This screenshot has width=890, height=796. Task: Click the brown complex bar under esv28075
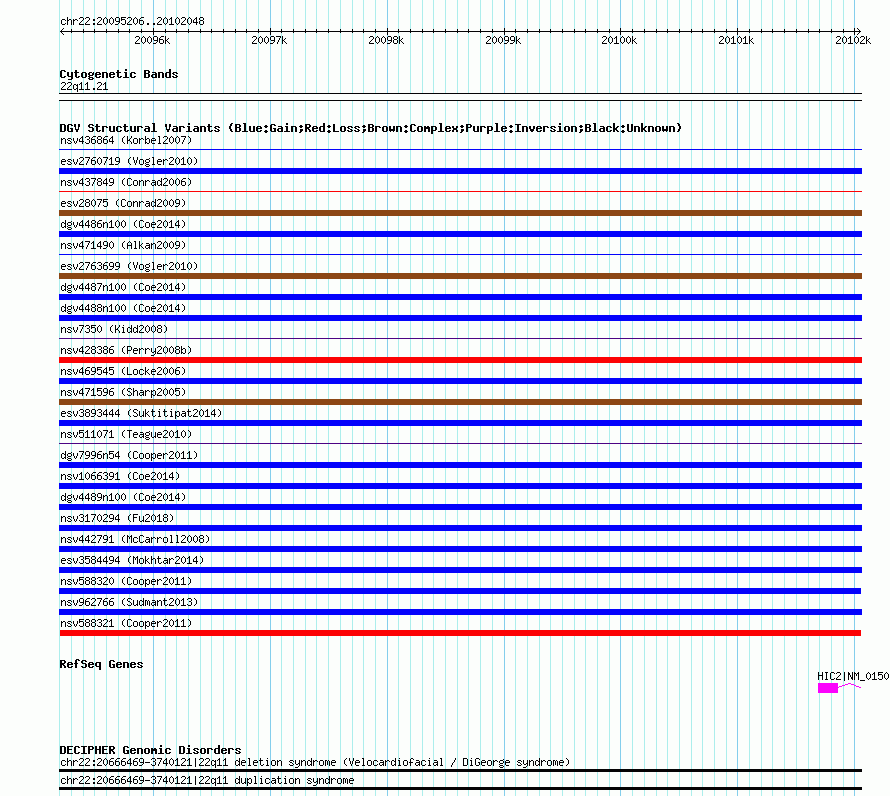pos(460,213)
